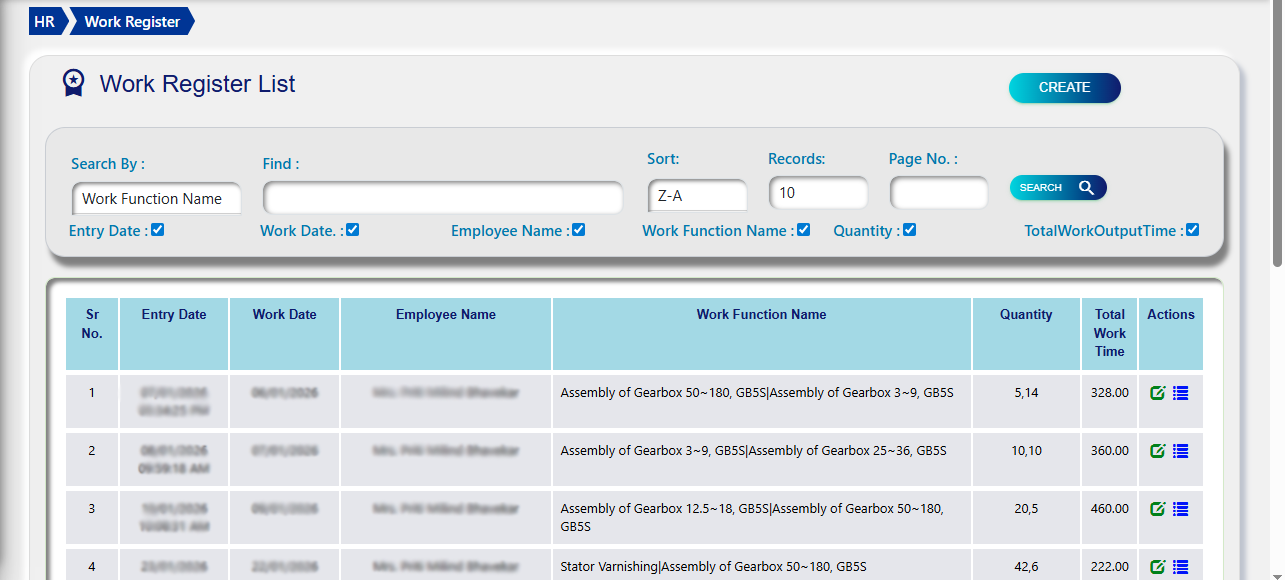This screenshot has width=1285, height=580.
Task: Change the Sort order from Z-A
Action: click(697, 194)
